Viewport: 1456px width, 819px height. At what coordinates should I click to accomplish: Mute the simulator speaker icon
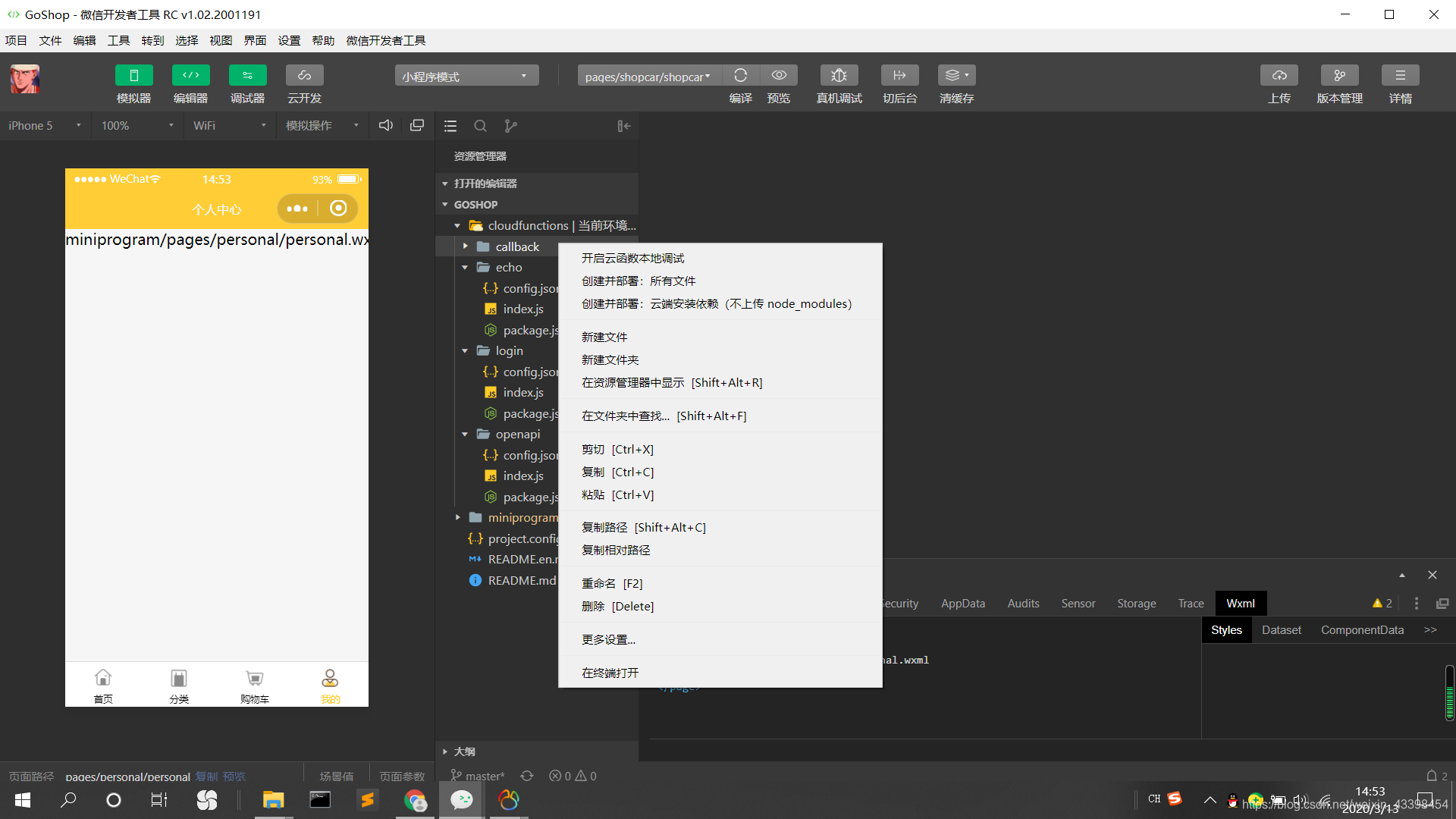[x=386, y=125]
